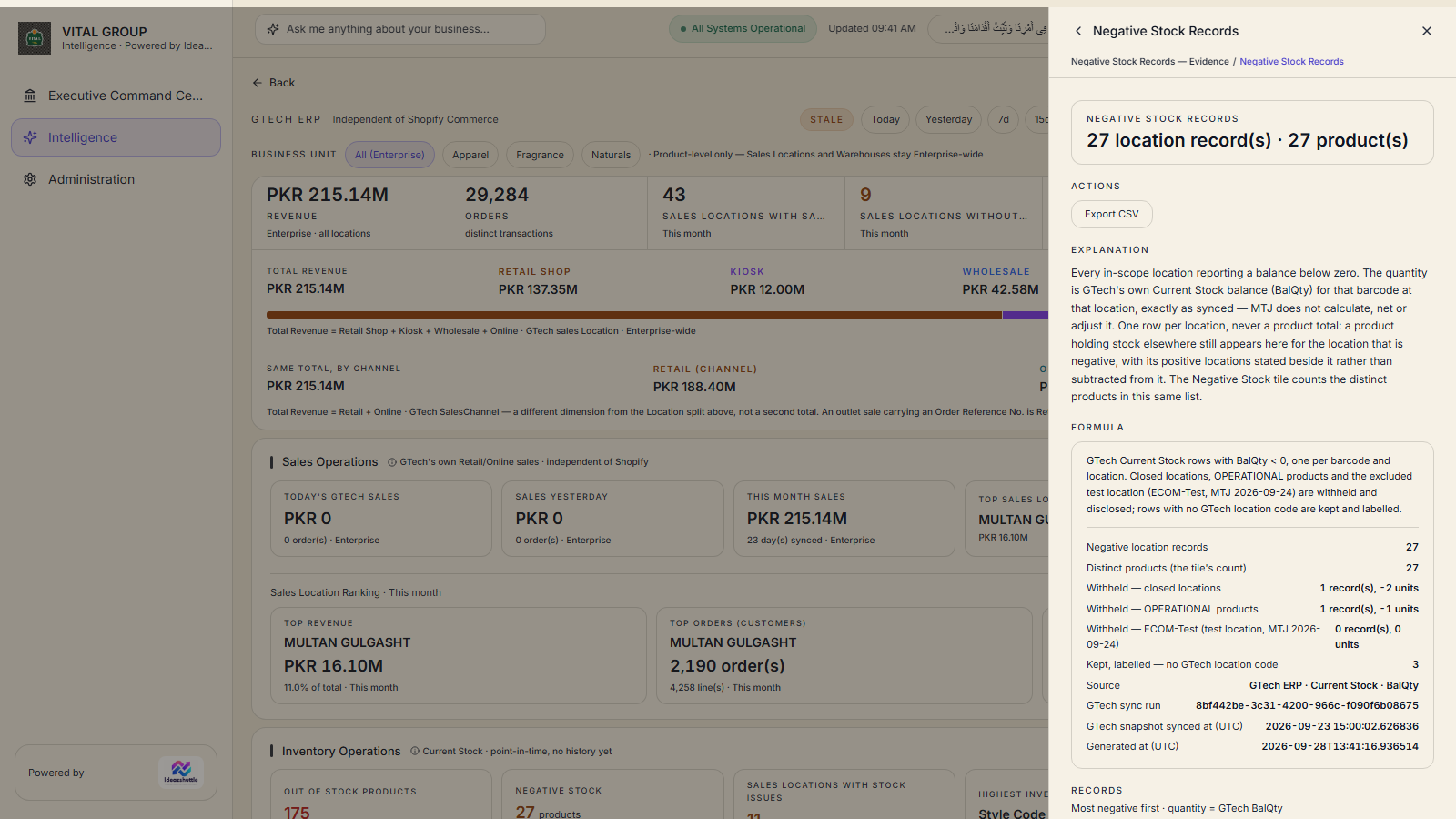The height and width of the screenshot is (819, 1456).
Task: Click the Ask me anything input field
Action: [400, 29]
